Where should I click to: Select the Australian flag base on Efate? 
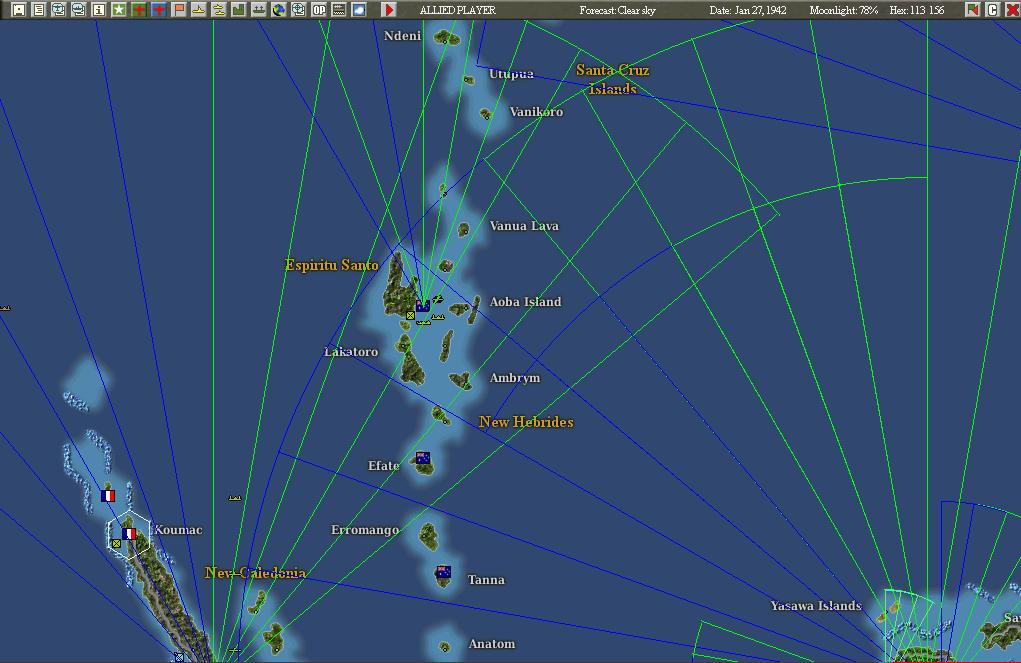[x=423, y=457]
